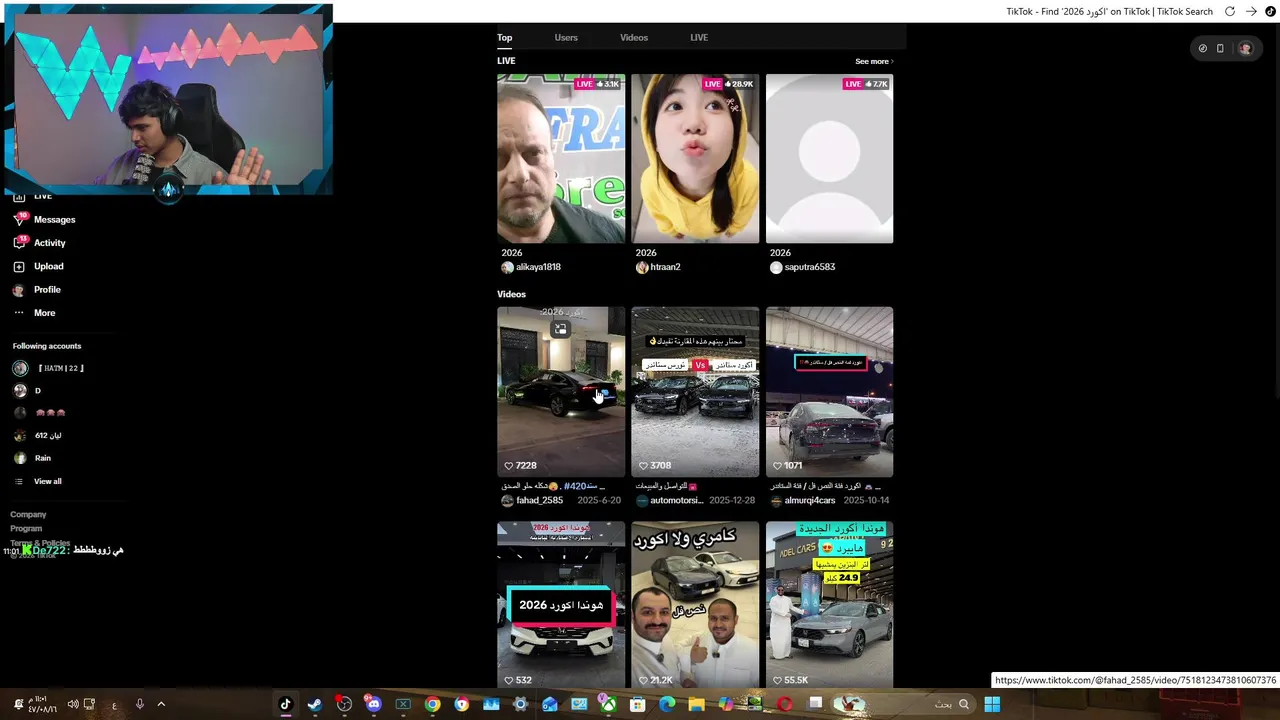Click the date text 2025-12-28
The height and width of the screenshot is (720, 1280).
(x=733, y=500)
